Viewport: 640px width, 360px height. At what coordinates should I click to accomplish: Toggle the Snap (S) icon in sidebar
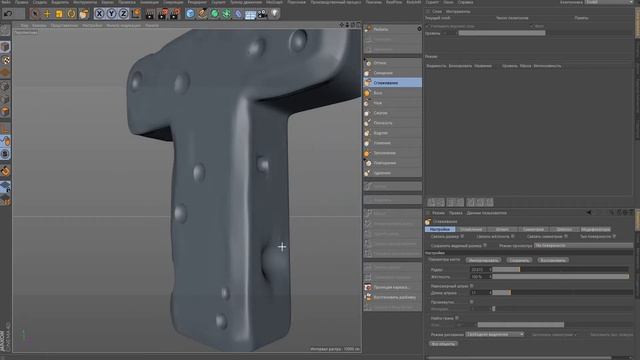coord(5,154)
